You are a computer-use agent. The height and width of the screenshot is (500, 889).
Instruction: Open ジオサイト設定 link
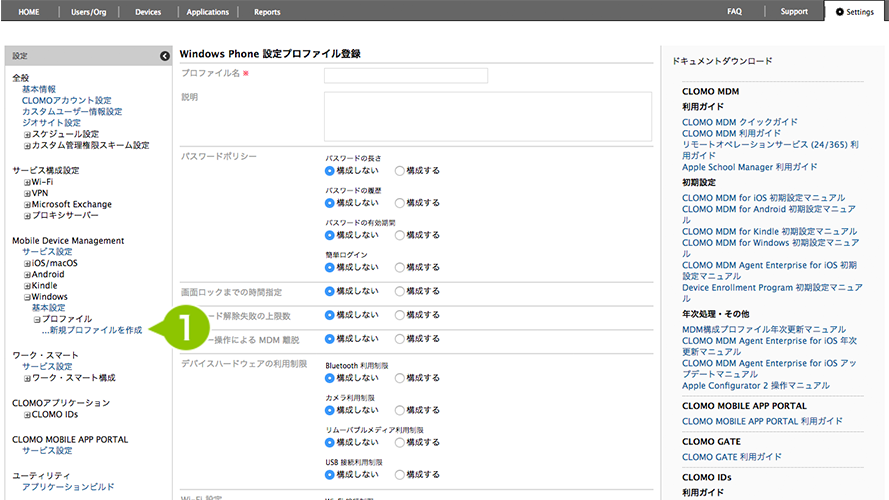[x=51, y=122]
